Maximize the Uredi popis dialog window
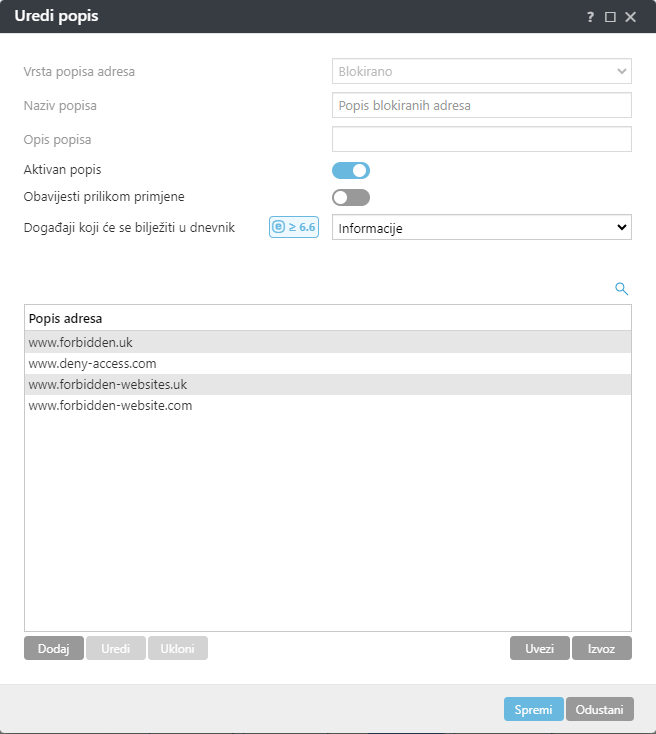 click(x=610, y=17)
